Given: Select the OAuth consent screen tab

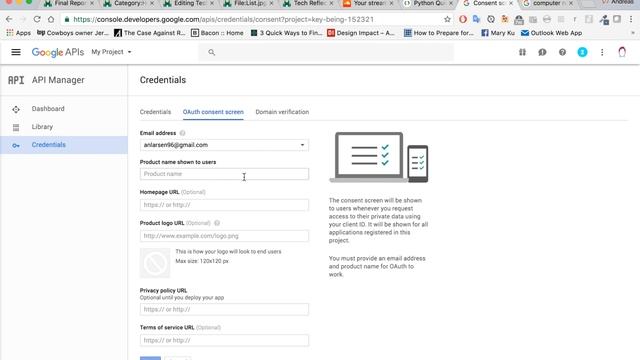Looking at the screenshot, I should tap(213, 112).
